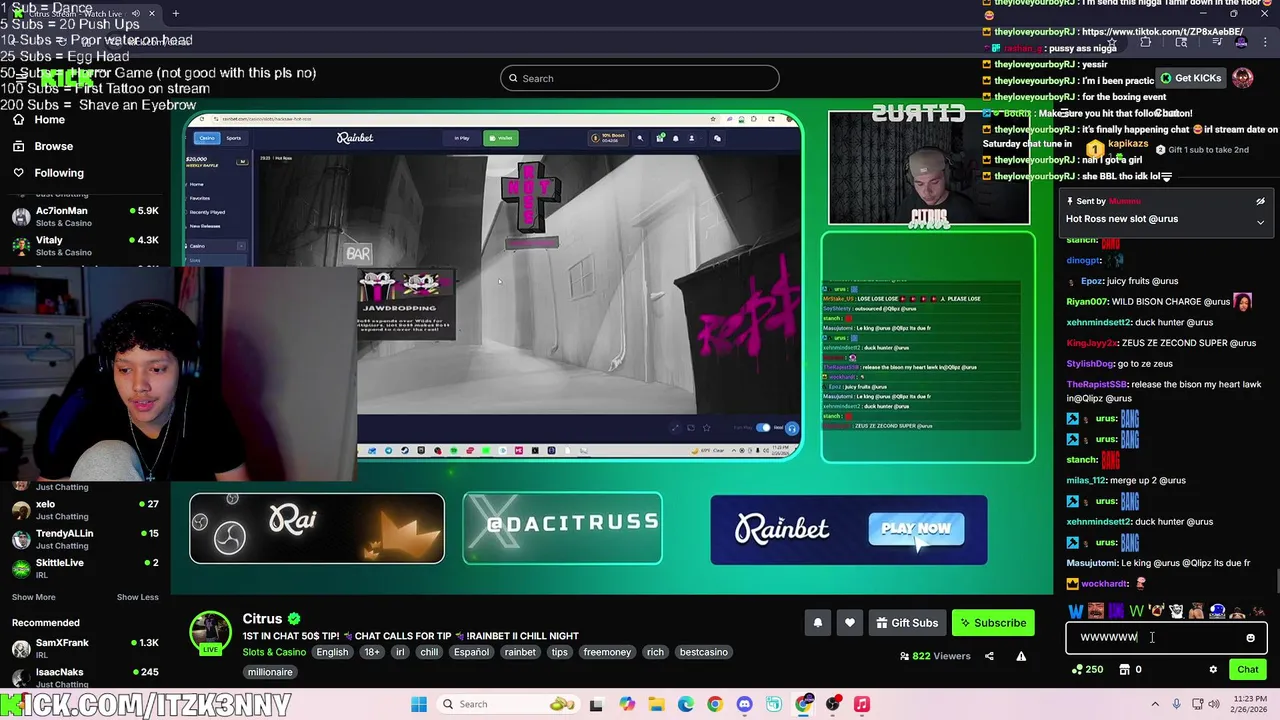Open OBS Studio from the taskbar
Image resolution: width=1280 pixels, height=720 pixels.
coord(833,704)
